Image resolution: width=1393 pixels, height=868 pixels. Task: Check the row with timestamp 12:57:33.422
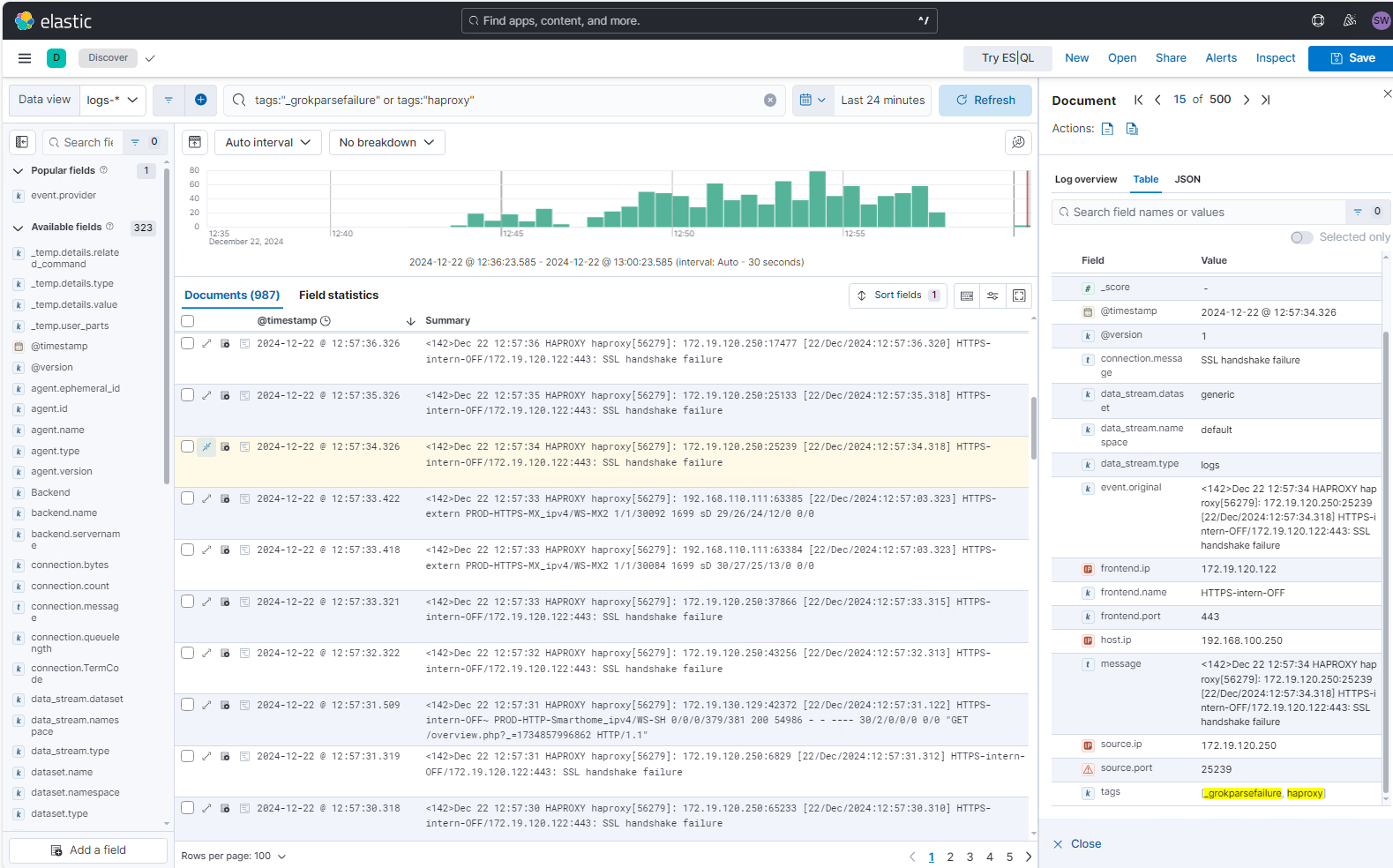coord(187,498)
